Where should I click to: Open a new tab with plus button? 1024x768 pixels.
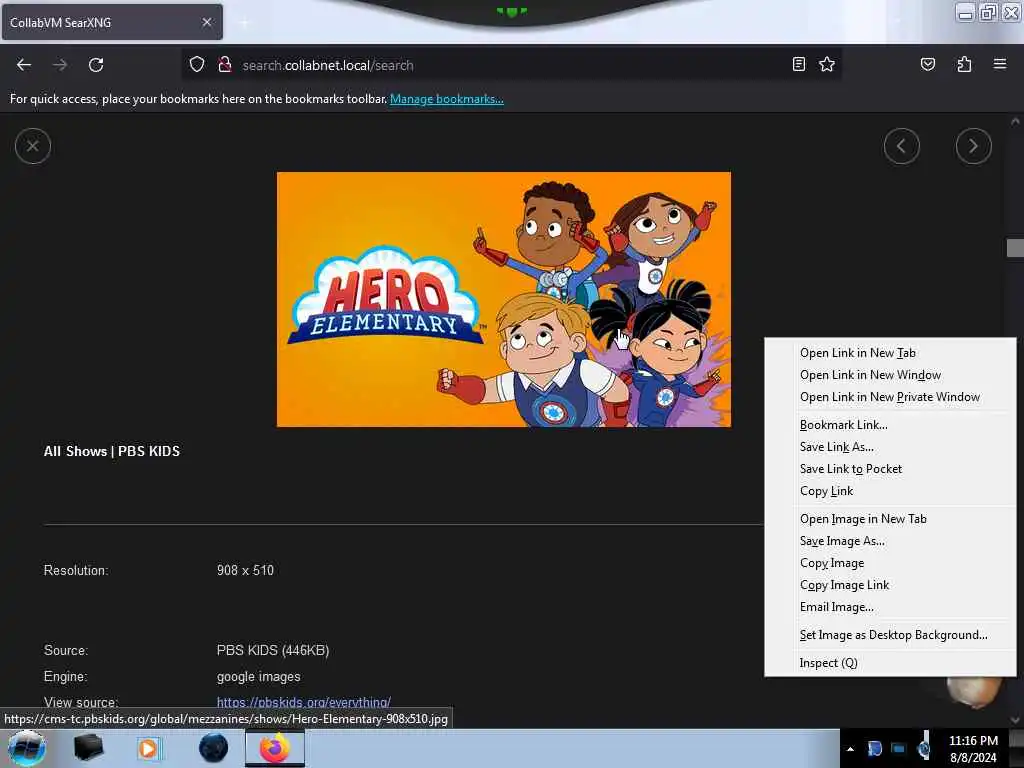[244, 23]
